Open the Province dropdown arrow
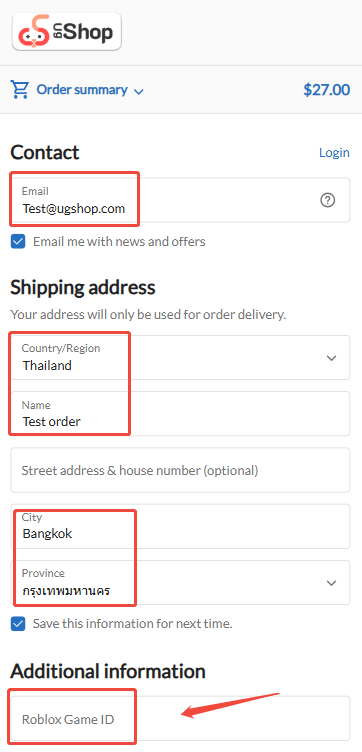The height and width of the screenshot is (752, 362). tap(331, 583)
